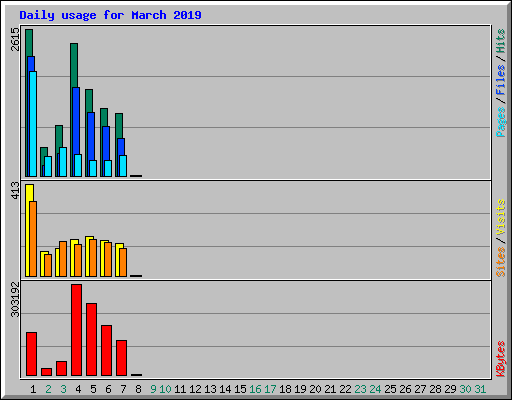
Task: Click day label 4 on the axis
Action: [78, 389]
